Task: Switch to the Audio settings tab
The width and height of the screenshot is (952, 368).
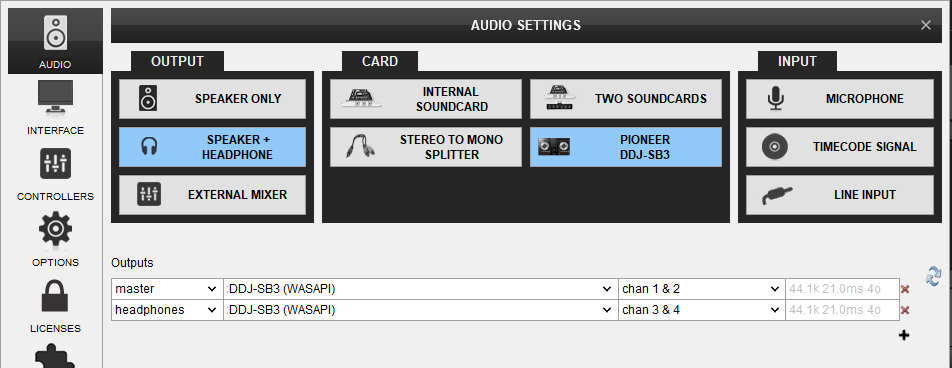Action: [55, 41]
